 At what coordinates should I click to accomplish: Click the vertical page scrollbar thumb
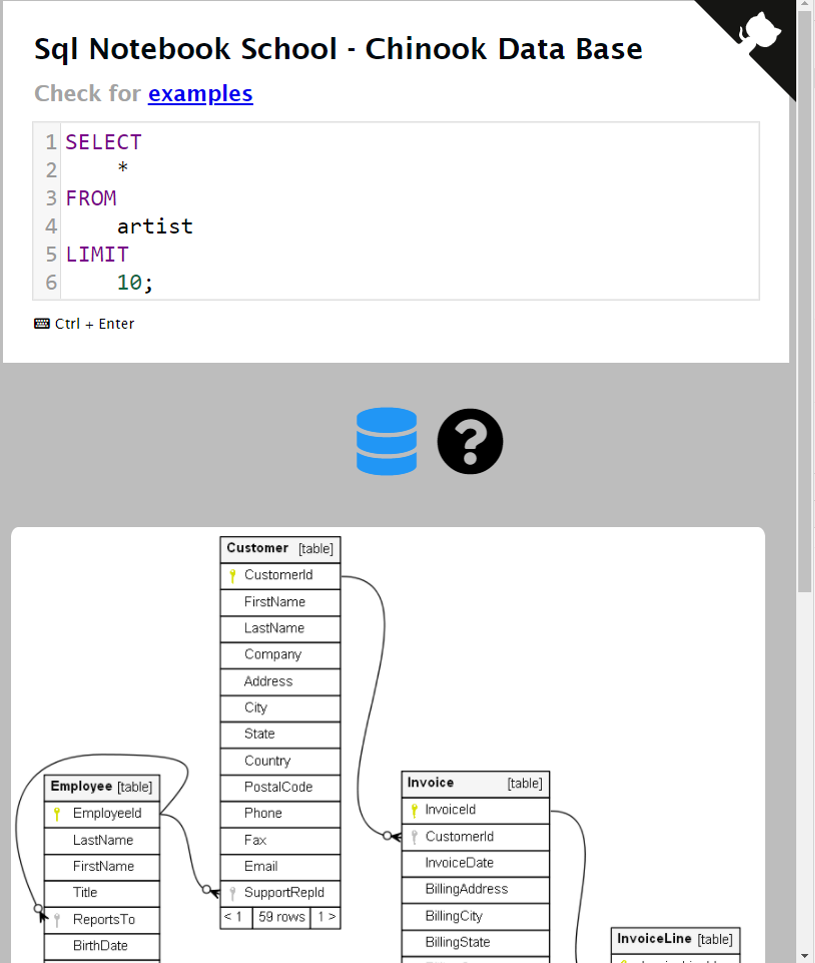805,301
